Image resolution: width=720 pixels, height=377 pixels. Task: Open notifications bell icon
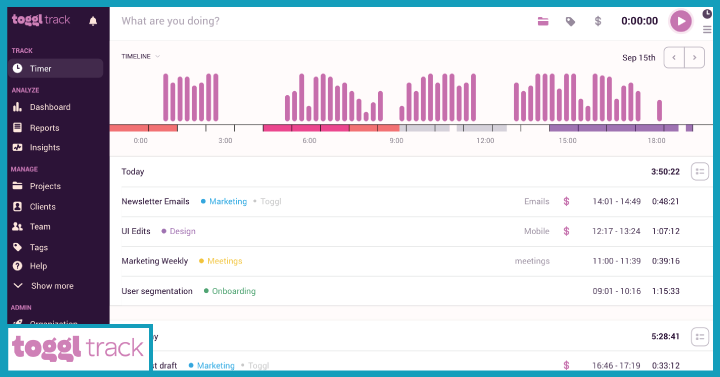pyautogui.click(x=93, y=21)
